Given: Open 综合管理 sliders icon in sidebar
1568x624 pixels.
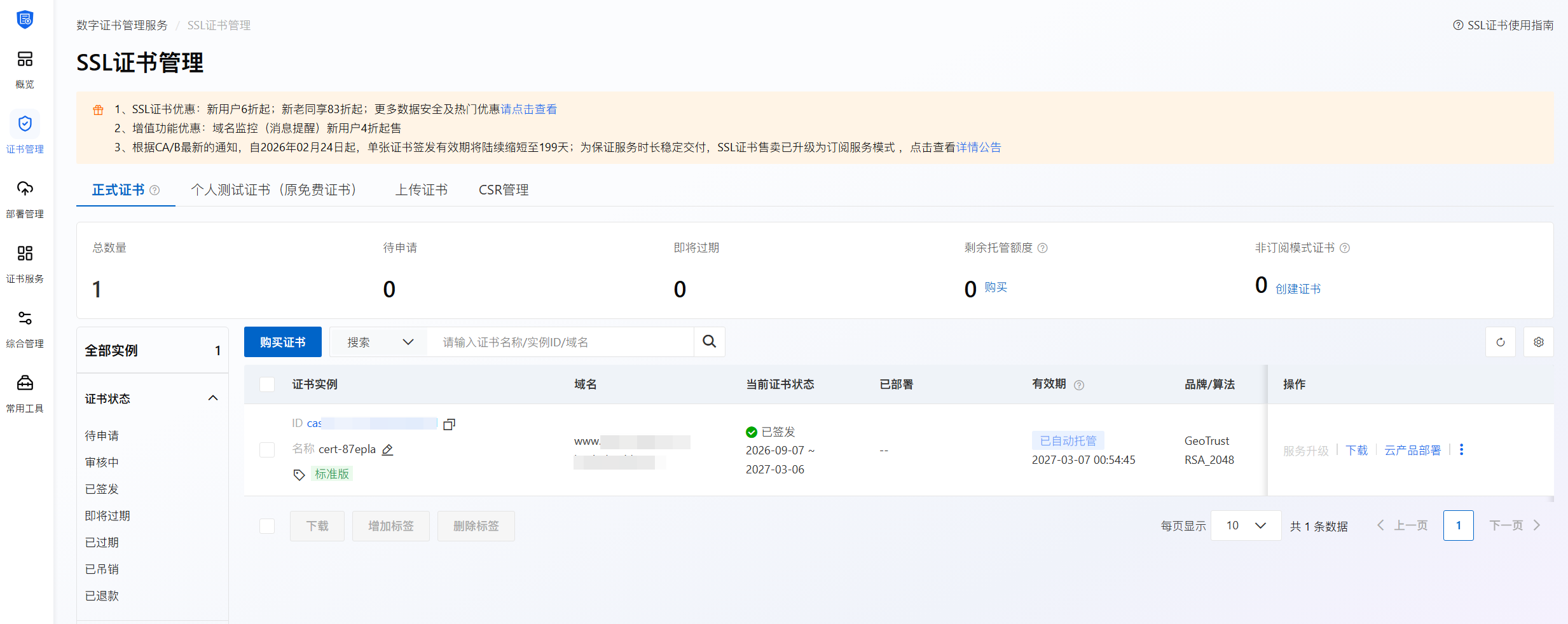Looking at the screenshot, I should (x=25, y=318).
